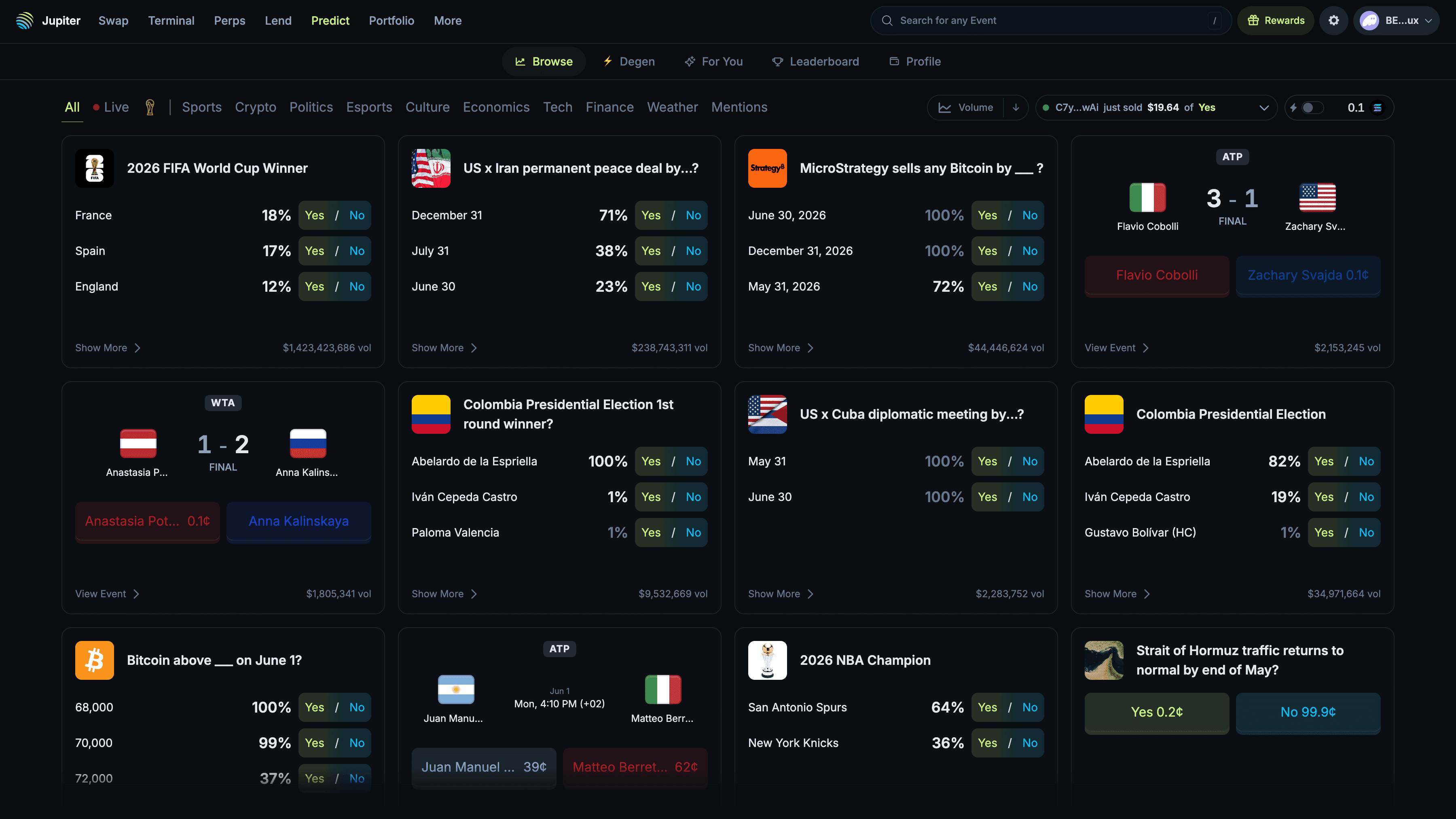Switch to the For You tab

[713, 62]
